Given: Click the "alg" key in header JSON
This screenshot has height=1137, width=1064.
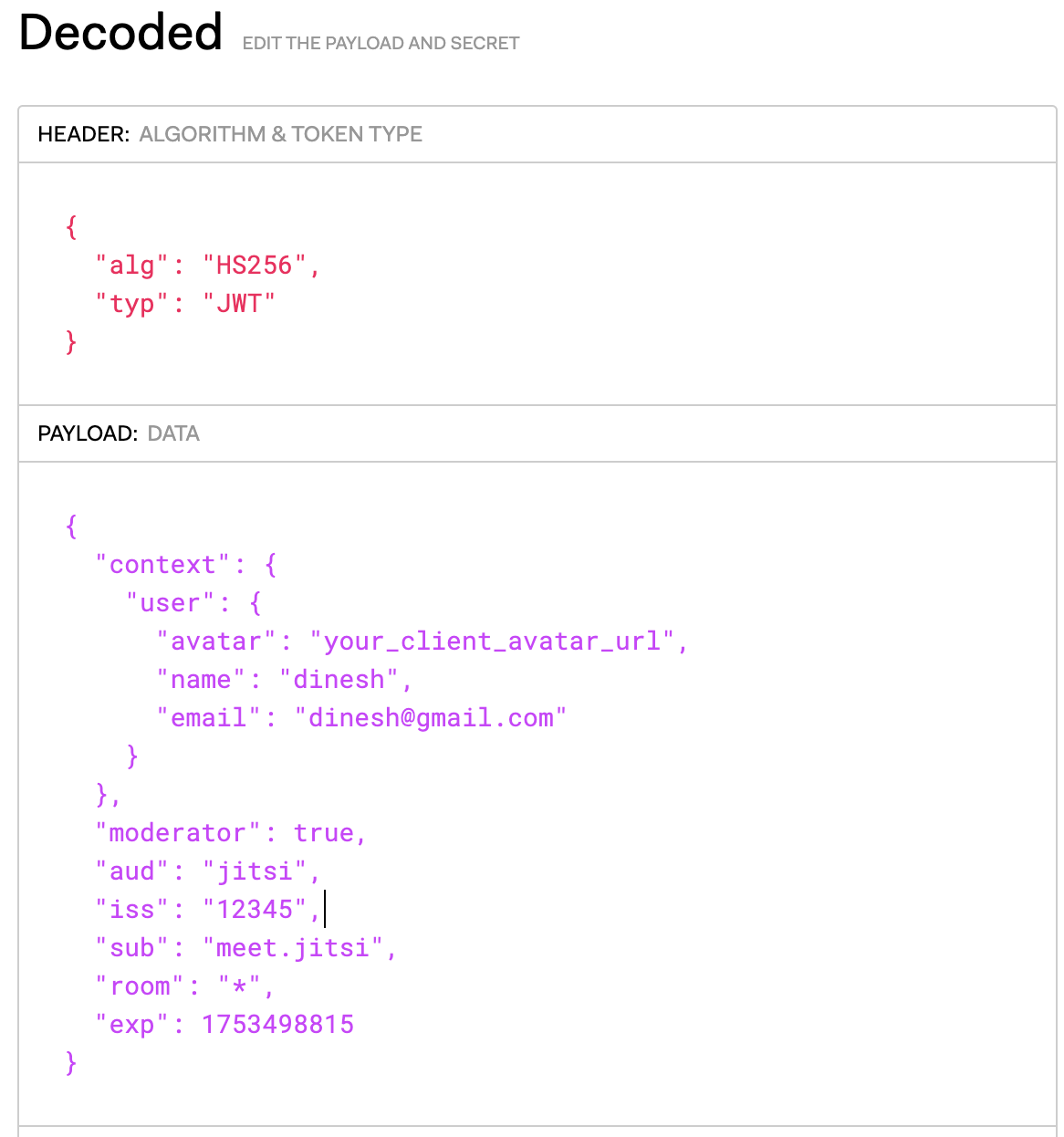Looking at the screenshot, I should click(132, 266).
